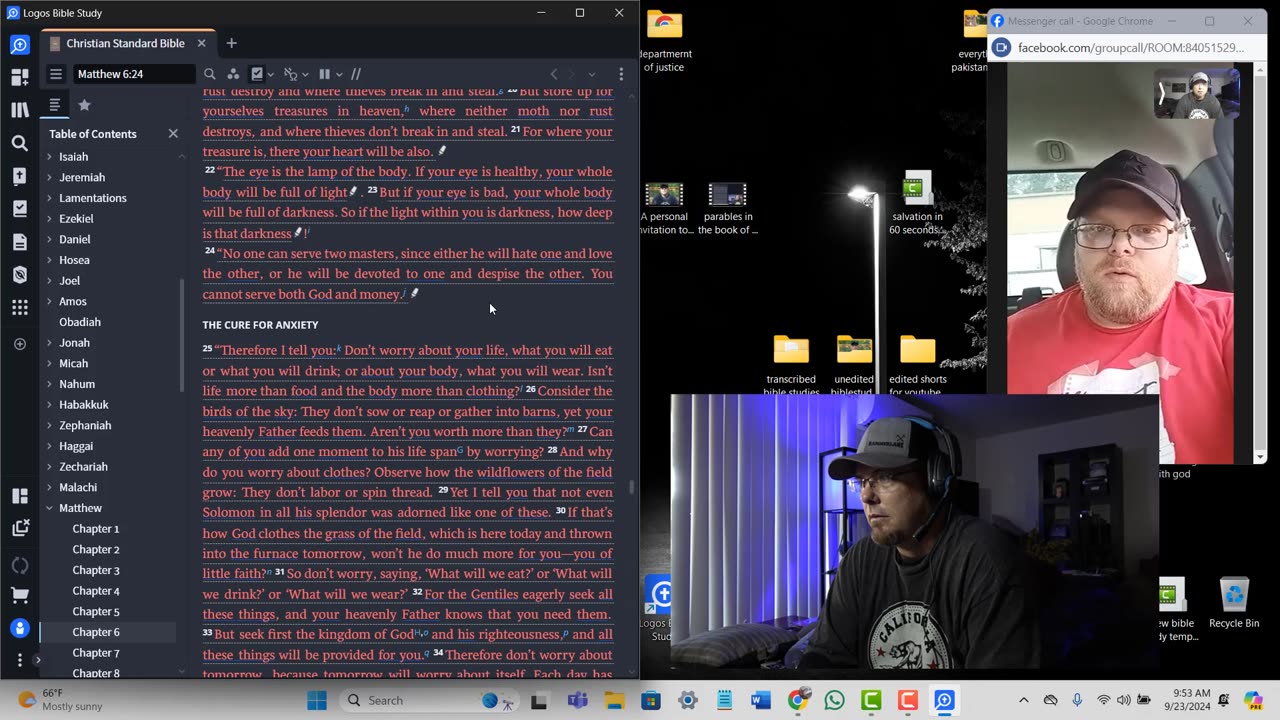Toggle the visual filters checkmark button
1280x720 pixels.
point(257,74)
